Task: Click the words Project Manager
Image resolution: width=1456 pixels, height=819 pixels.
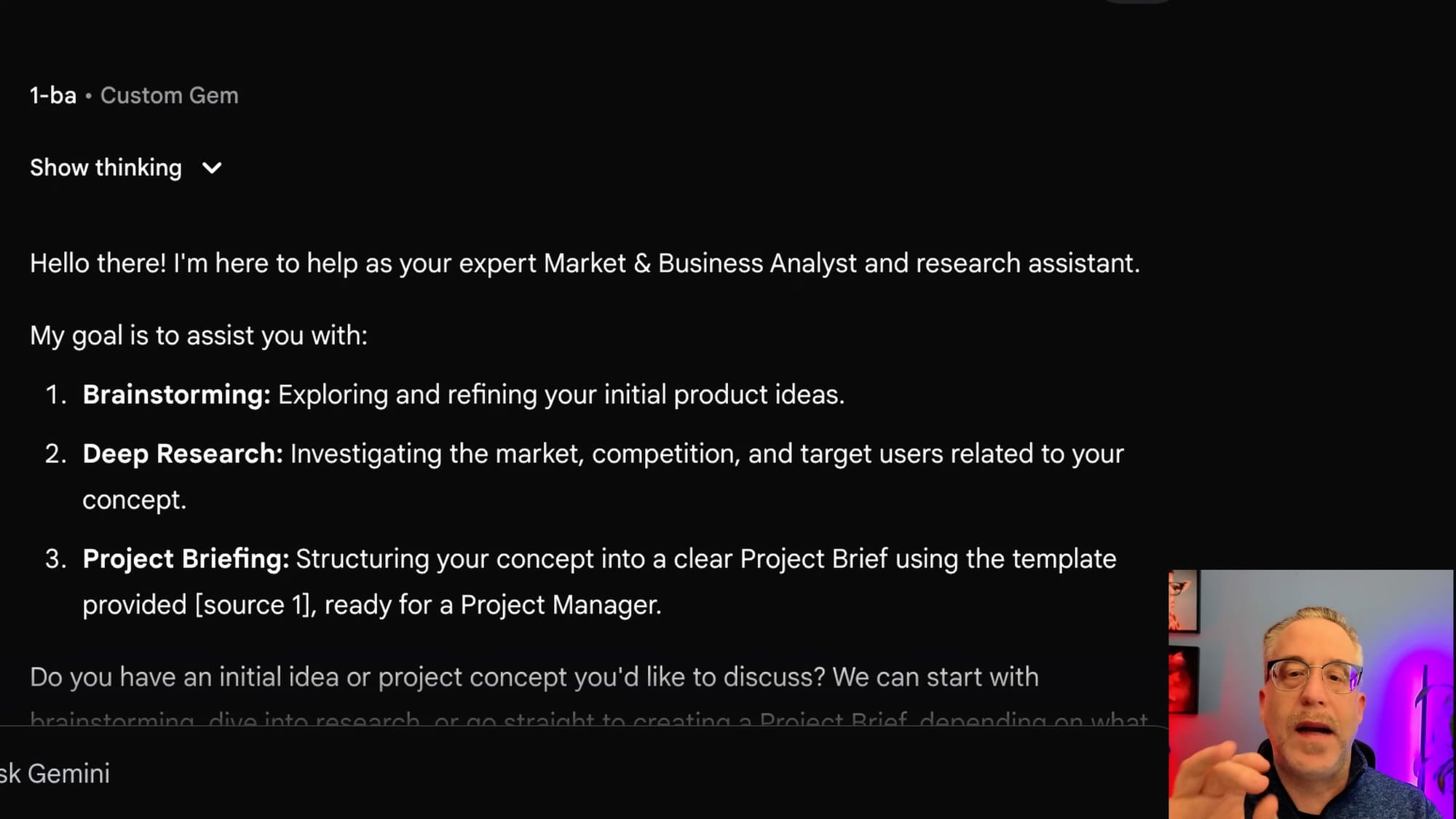Action: click(559, 605)
